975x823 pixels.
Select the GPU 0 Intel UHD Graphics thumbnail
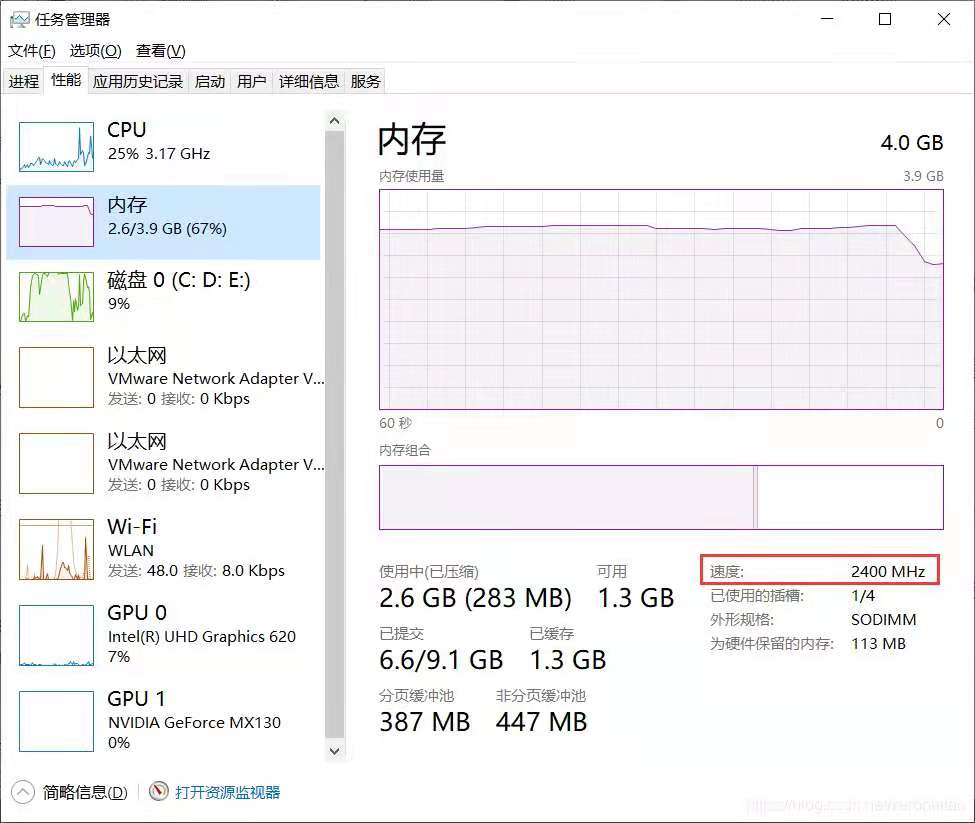click(x=56, y=635)
